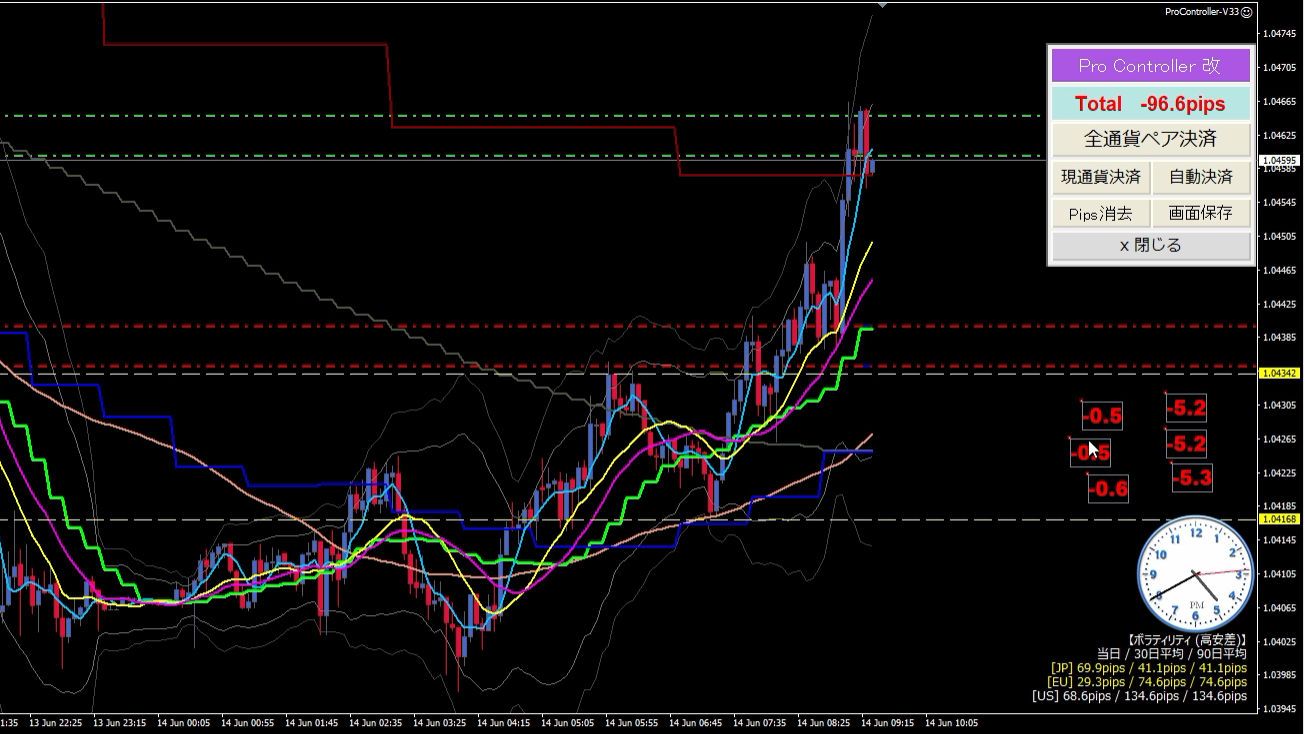
Task: Click the 1.03985 price scale label
Action: [x=1280, y=675]
